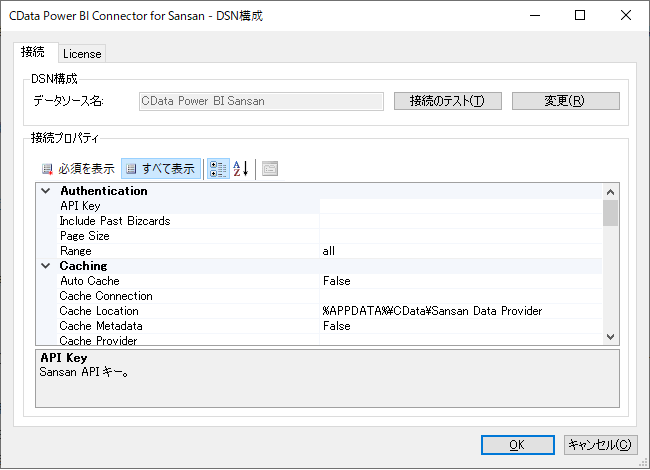Switch to the License tab
This screenshot has width=650, height=470.
coord(82,54)
